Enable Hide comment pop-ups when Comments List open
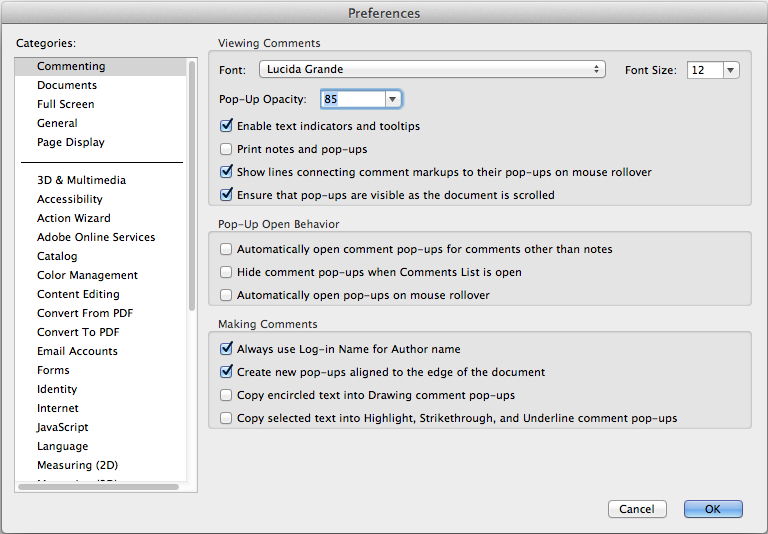768x534 pixels. [226, 272]
